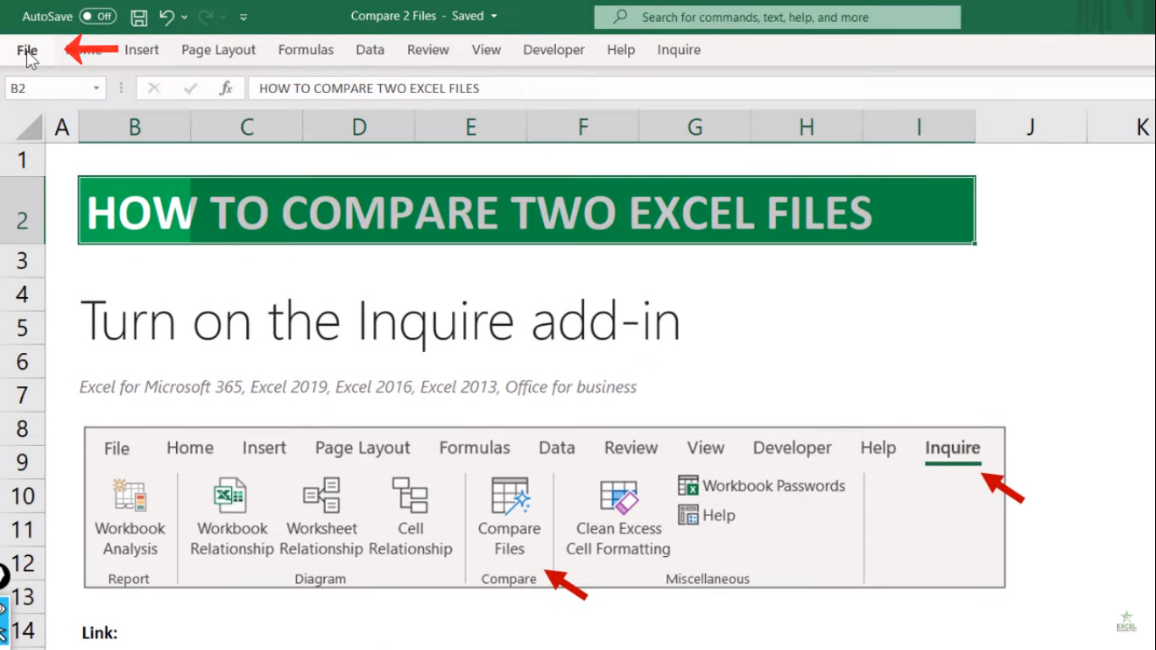1156x650 pixels.
Task: Open the Name Box dropdown
Action: [x=96, y=88]
